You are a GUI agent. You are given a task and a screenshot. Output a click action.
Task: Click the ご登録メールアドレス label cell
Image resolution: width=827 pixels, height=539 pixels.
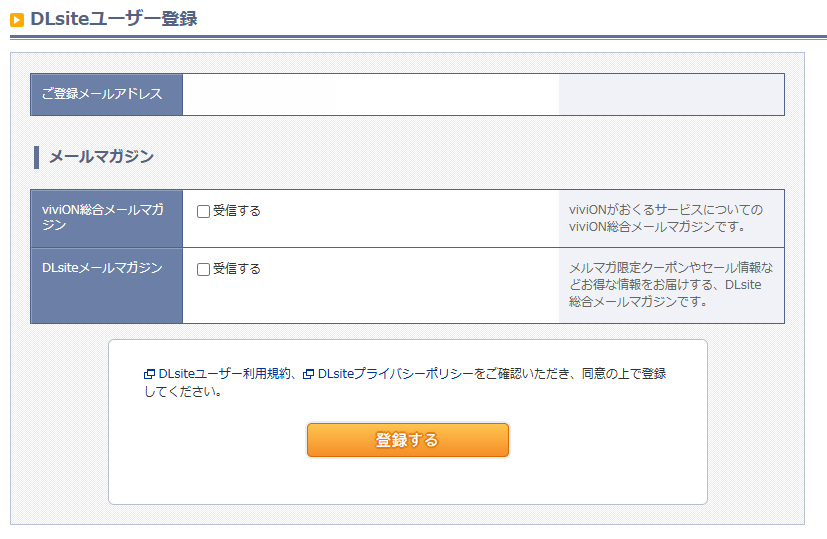[107, 94]
